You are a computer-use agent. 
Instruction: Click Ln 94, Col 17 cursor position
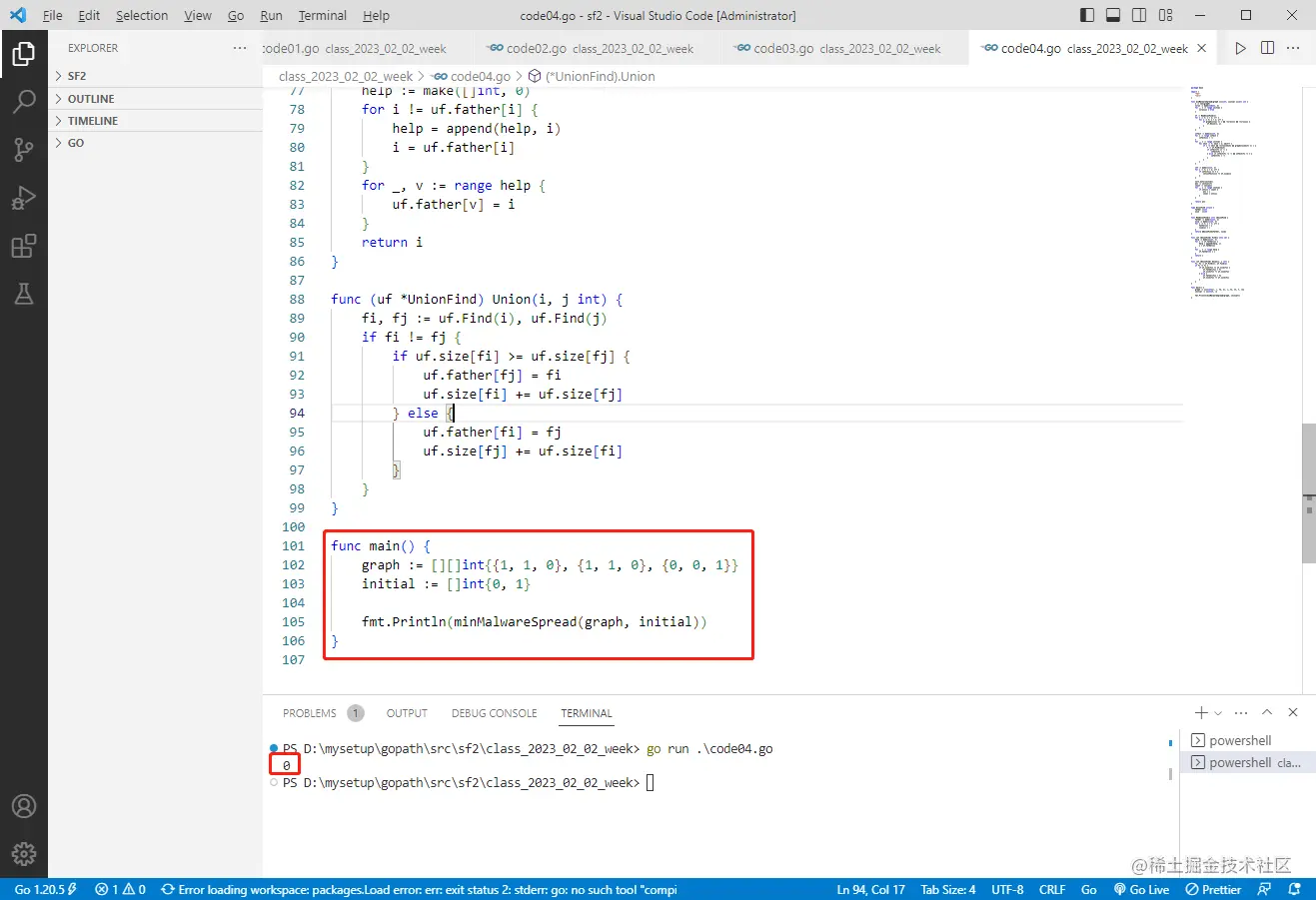870,889
